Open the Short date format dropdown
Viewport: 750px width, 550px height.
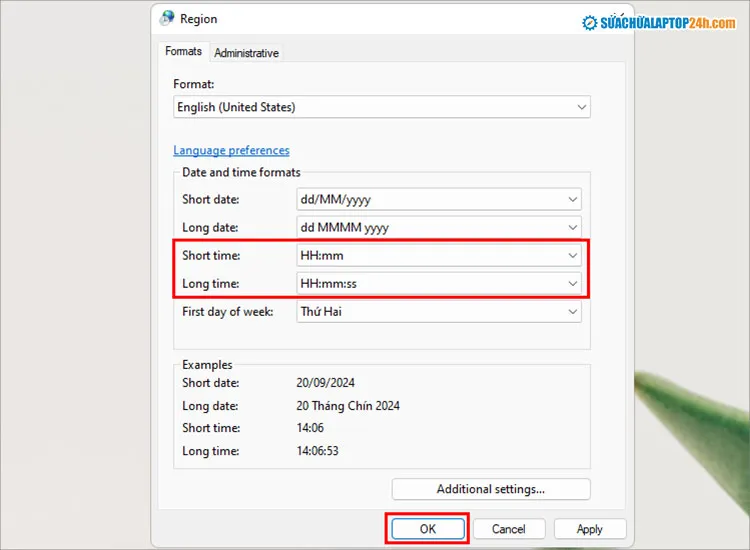[439, 200]
